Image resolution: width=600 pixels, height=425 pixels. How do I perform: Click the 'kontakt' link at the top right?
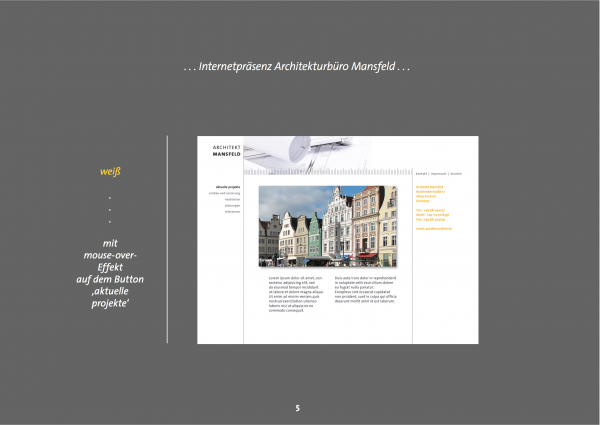pos(421,173)
